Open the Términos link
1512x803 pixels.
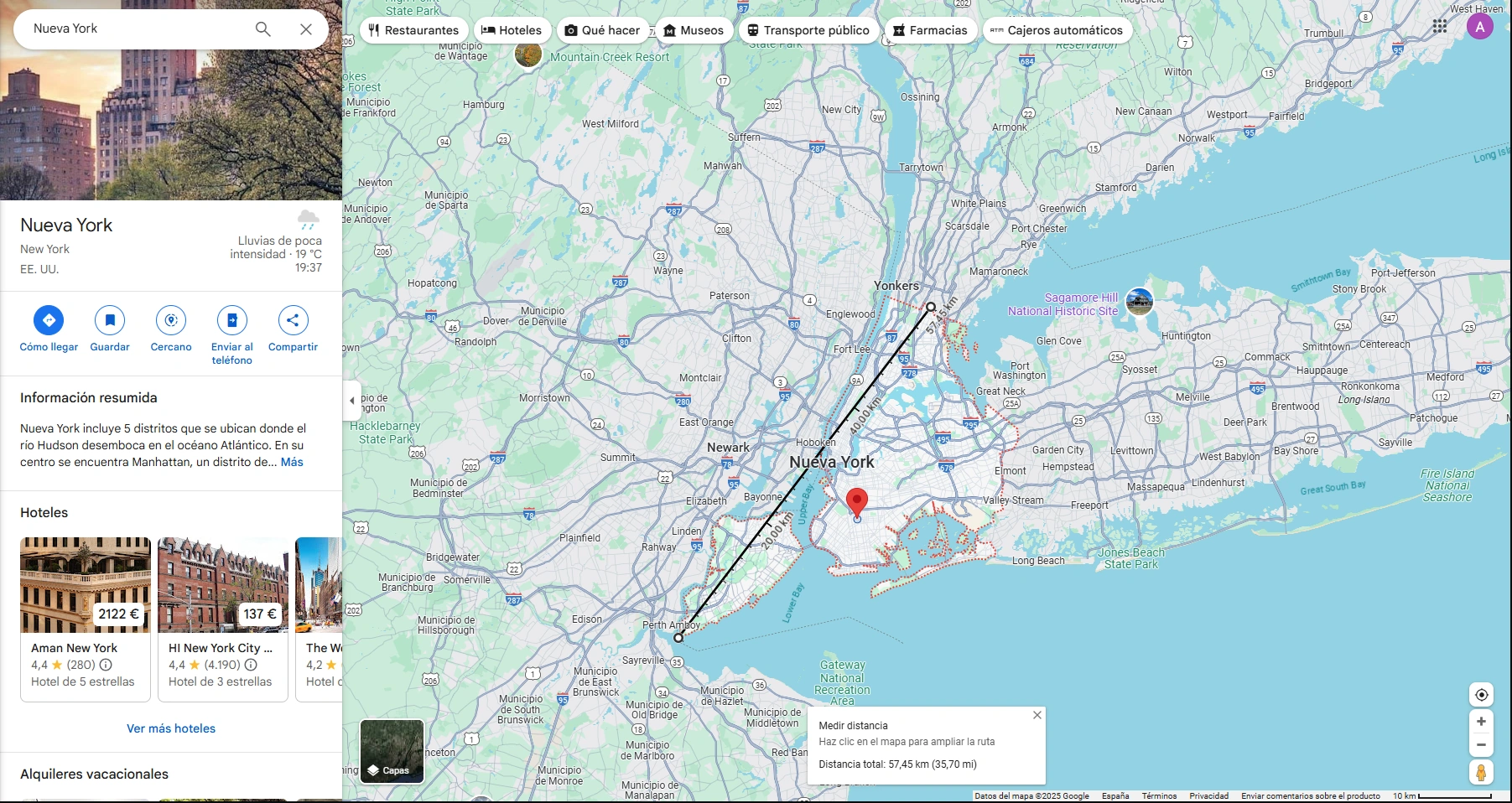[1159, 796]
